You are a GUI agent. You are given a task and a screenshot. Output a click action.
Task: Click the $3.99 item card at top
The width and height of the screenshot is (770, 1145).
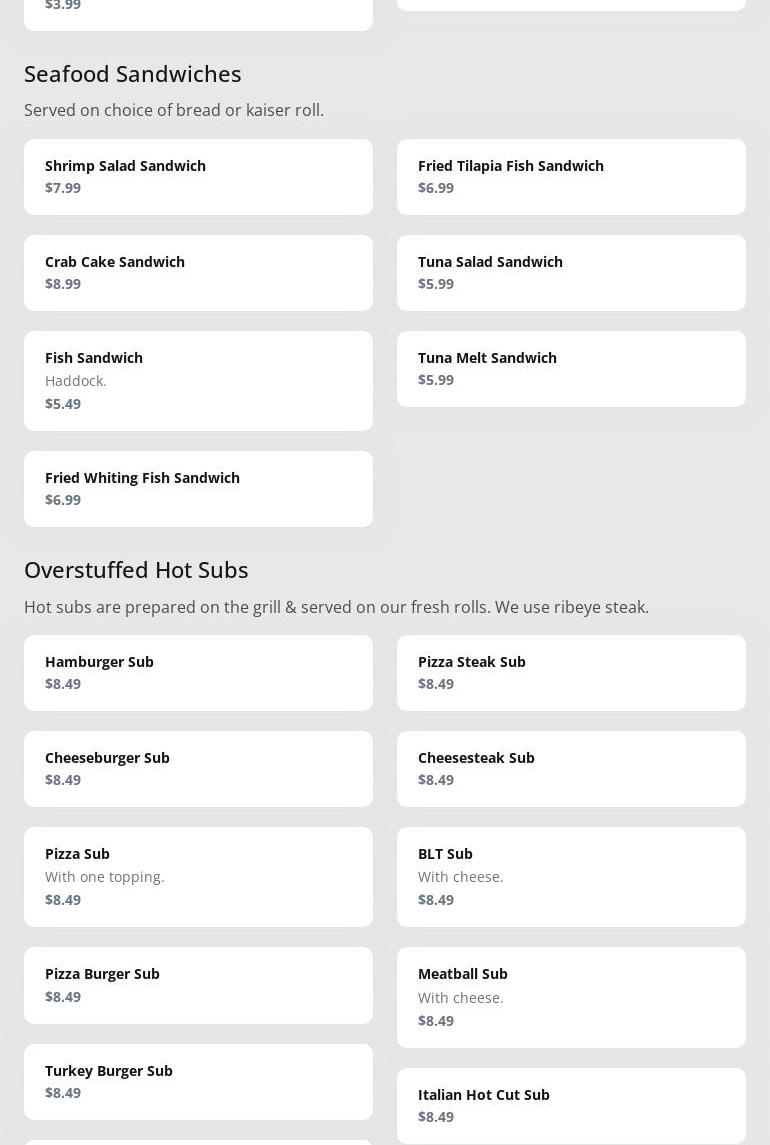[x=198, y=12]
